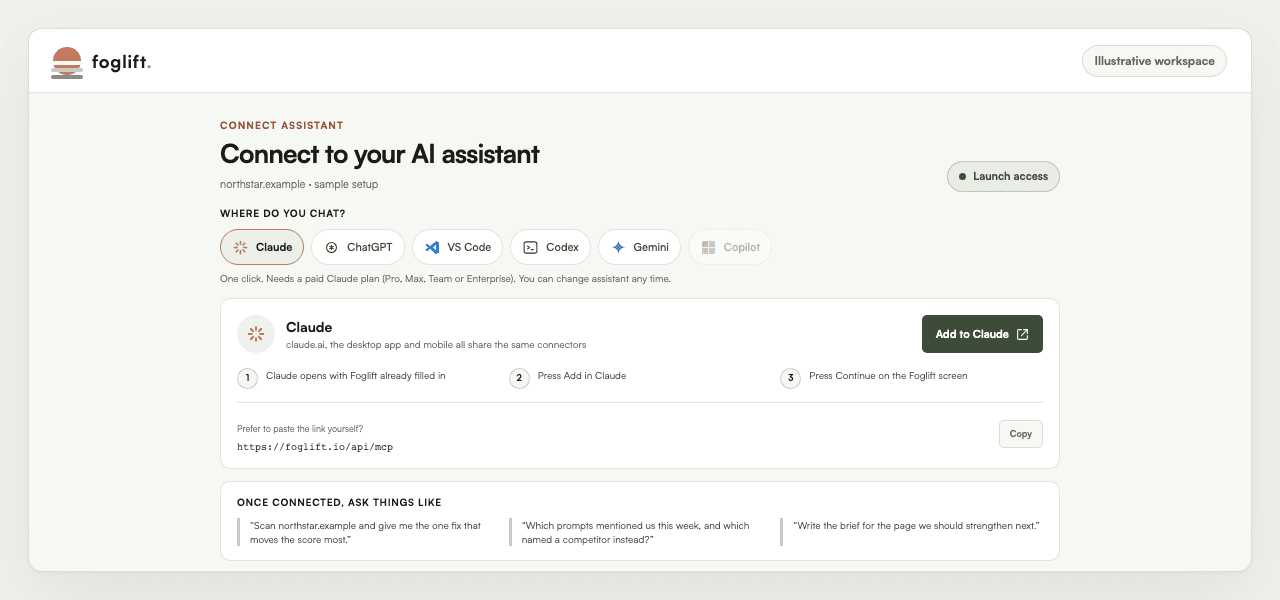Click the "Connect to your AI assistant" heading
The image size is (1280, 600).
point(380,154)
